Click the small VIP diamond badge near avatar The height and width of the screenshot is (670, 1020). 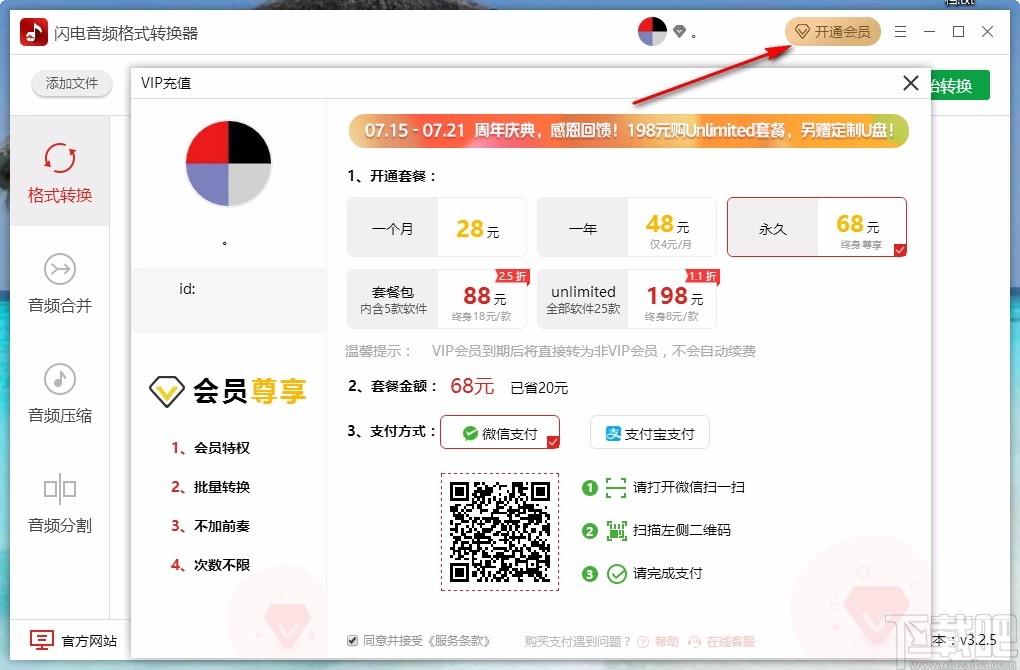click(679, 31)
